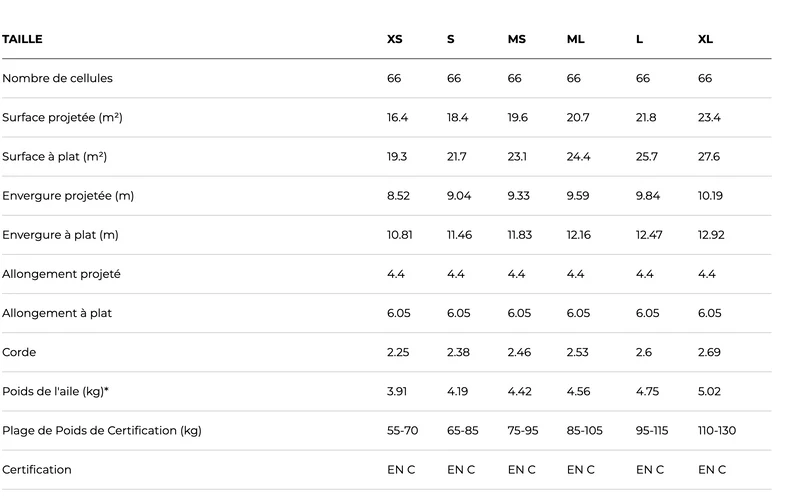Click the 110-130 weight range value
The height and width of the screenshot is (496, 800).
click(x=717, y=431)
